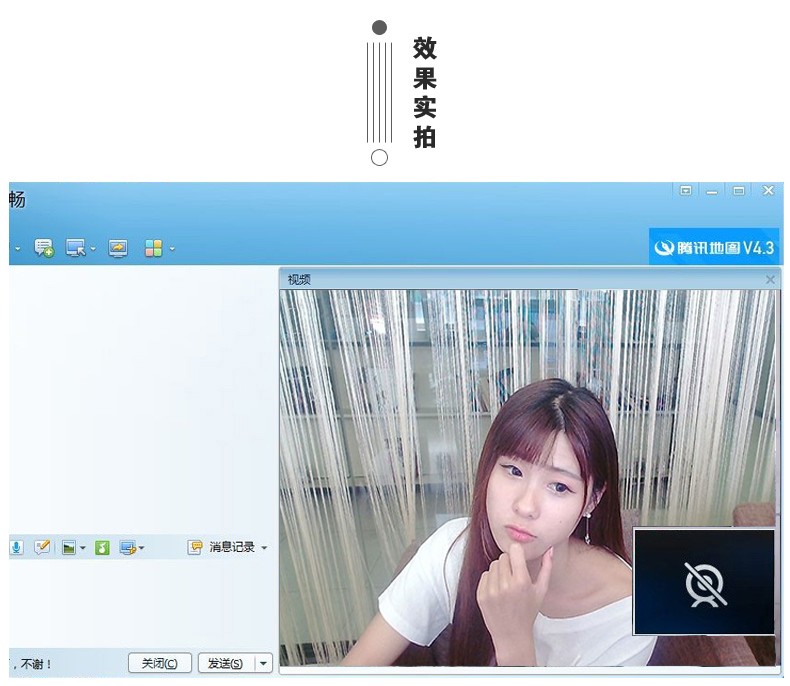Open the 消息记录 message history icon
790x686 pixels.
pos(195,547)
